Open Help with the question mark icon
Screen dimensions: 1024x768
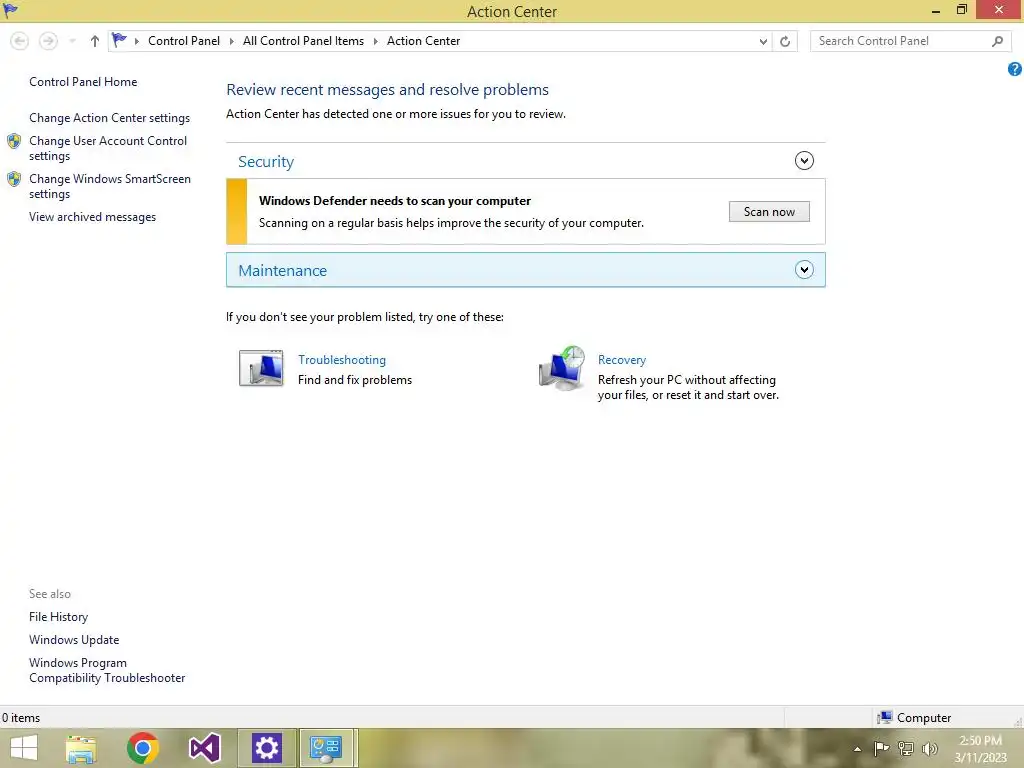tap(1015, 69)
